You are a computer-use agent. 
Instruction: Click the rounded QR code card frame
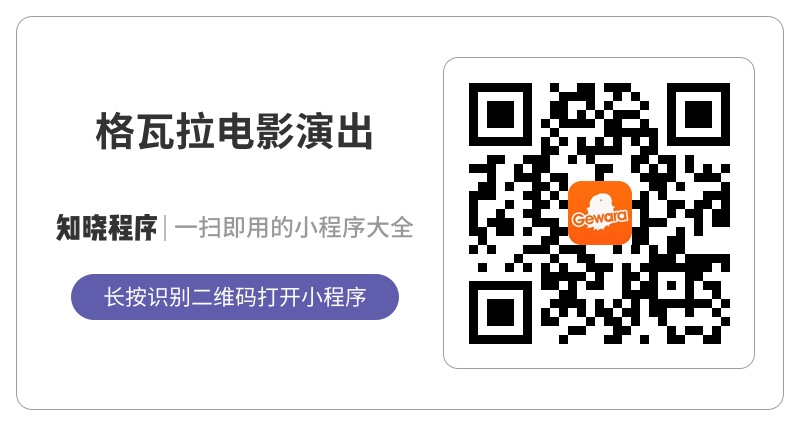click(599, 213)
